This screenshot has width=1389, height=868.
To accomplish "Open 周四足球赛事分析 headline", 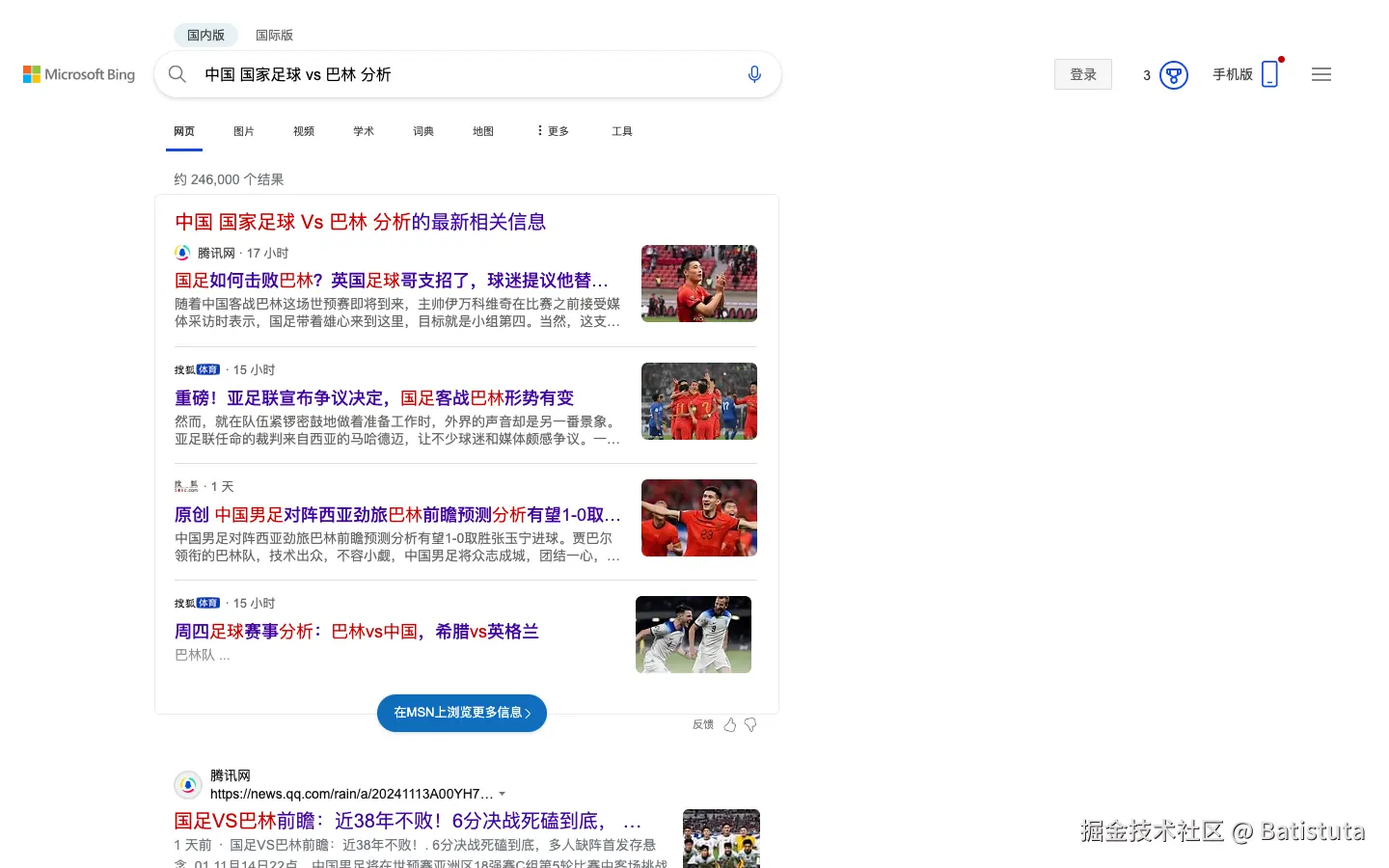I will (357, 632).
